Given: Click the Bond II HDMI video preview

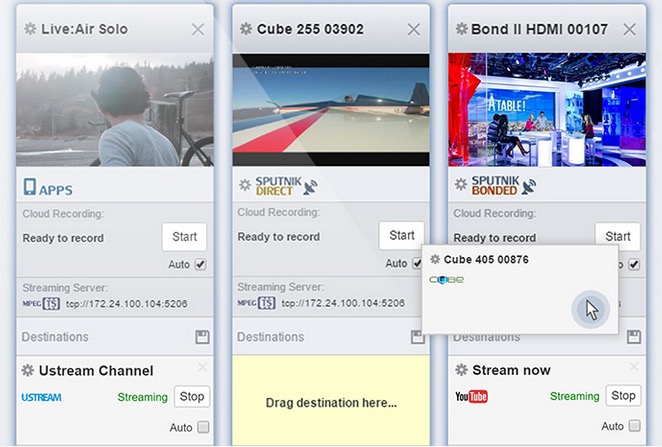Looking at the screenshot, I should [x=547, y=109].
